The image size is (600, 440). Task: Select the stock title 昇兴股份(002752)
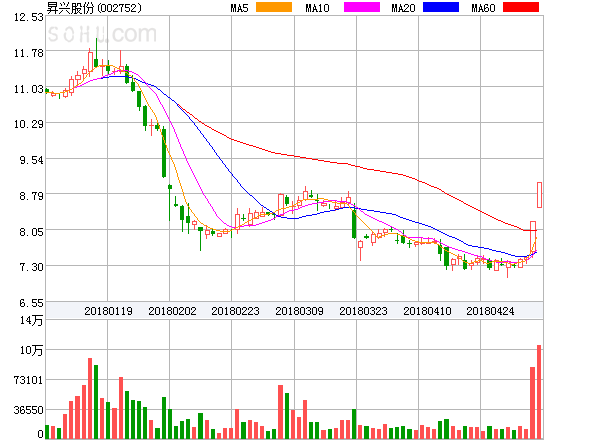pyautogui.click(x=94, y=8)
